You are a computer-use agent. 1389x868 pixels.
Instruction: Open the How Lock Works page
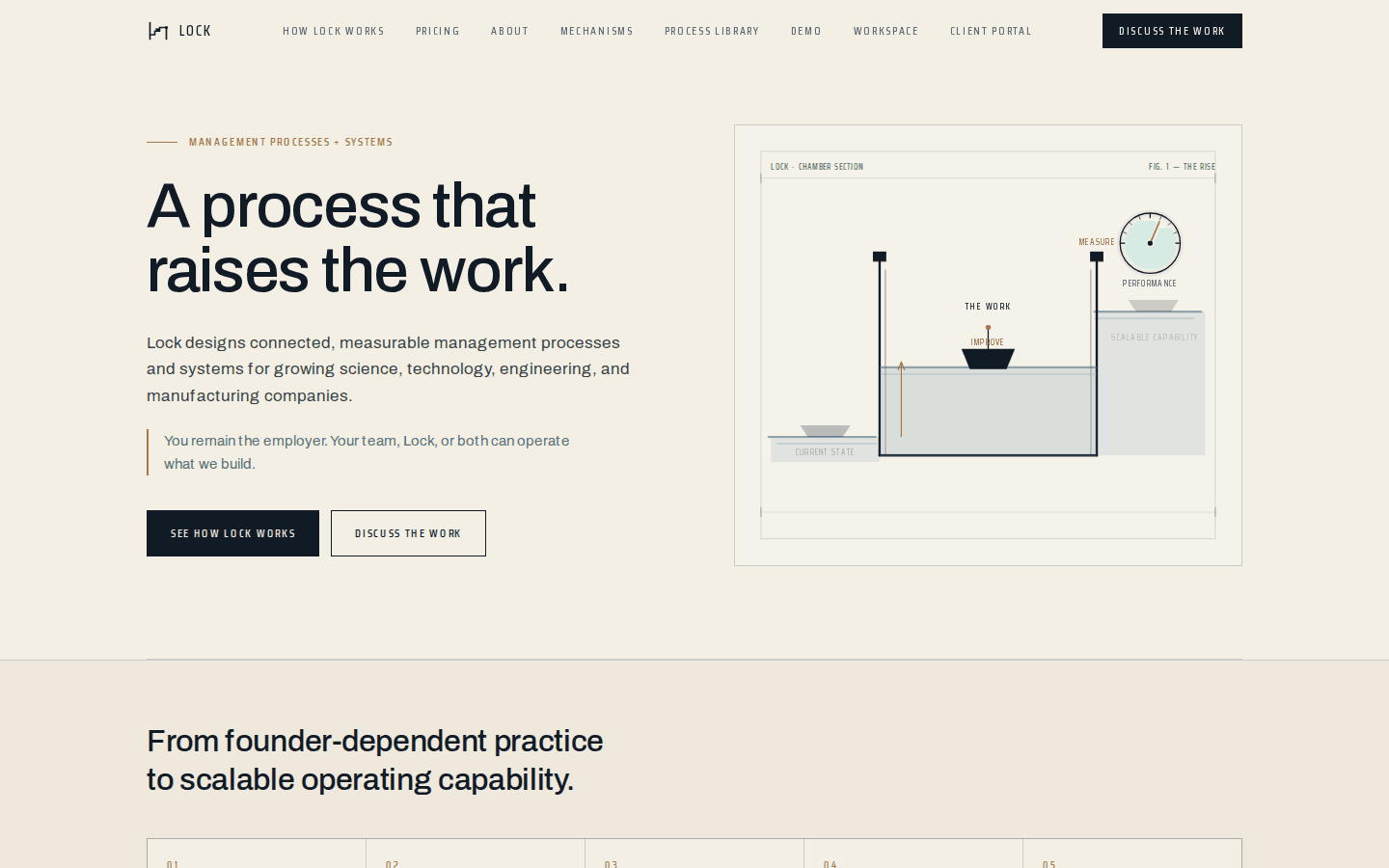334,31
